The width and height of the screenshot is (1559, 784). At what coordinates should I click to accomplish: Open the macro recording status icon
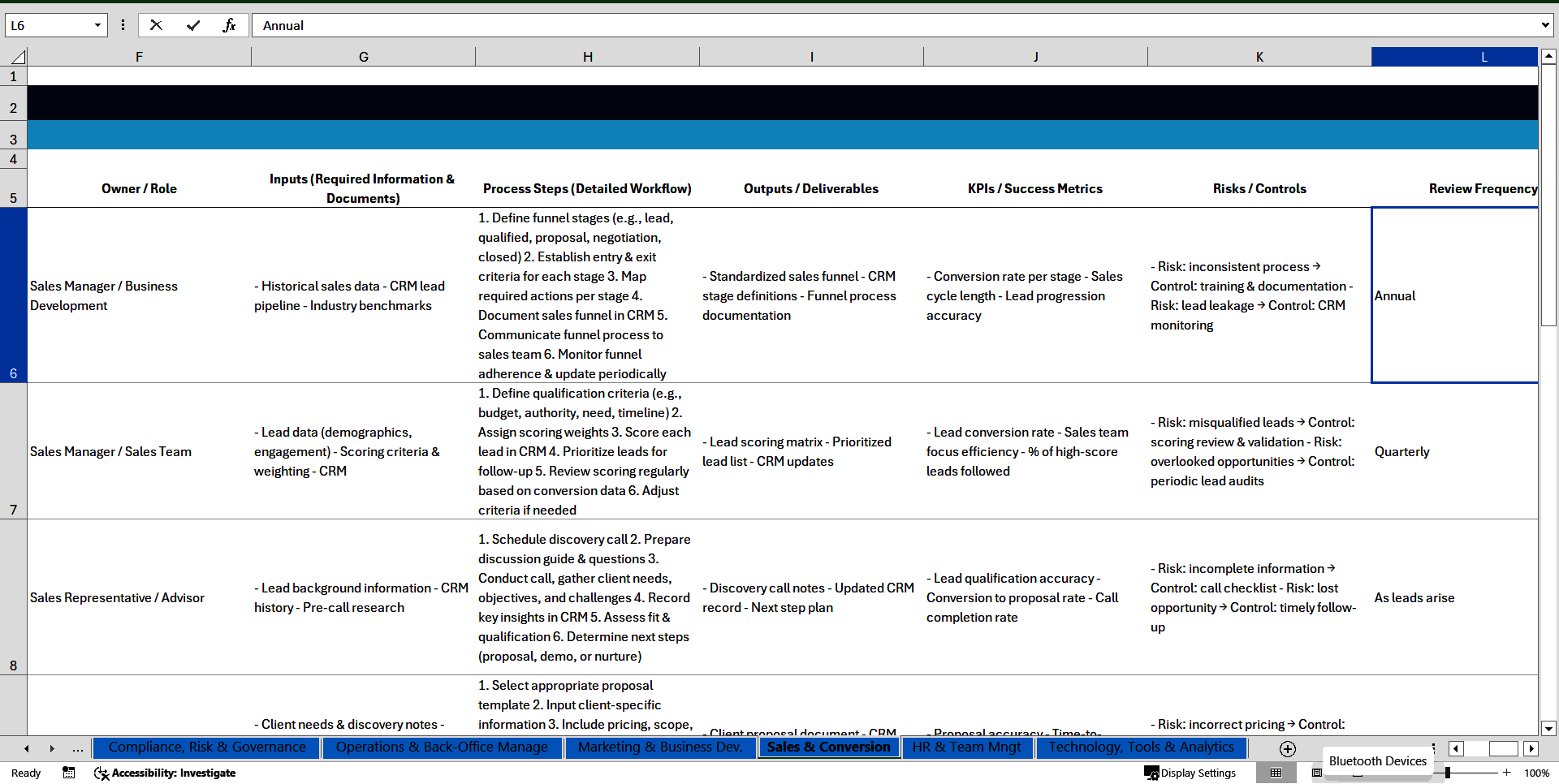[x=69, y=773]
